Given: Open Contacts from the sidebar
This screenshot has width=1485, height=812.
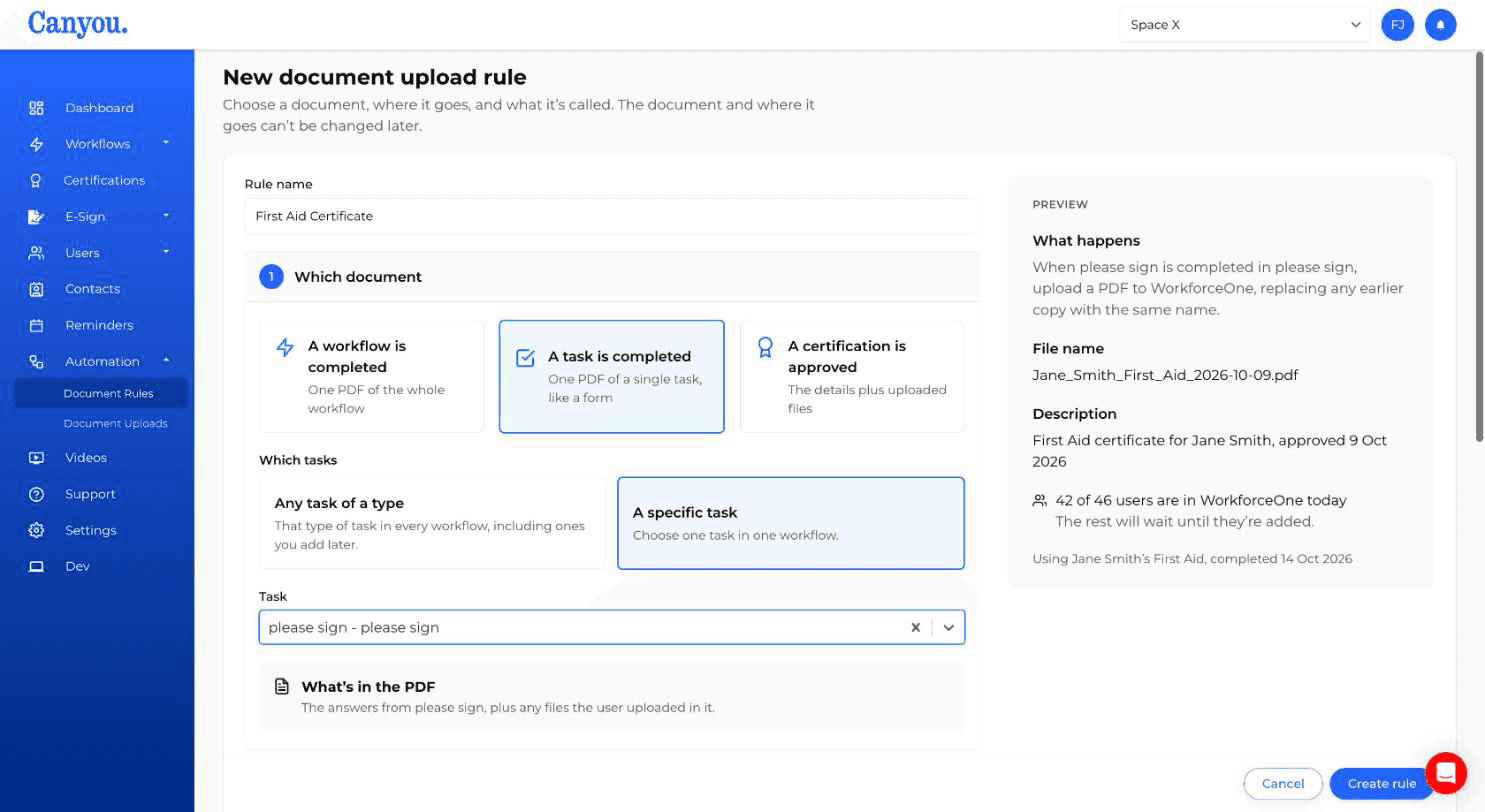Looking at the screenshot, I should coord(92,289).
